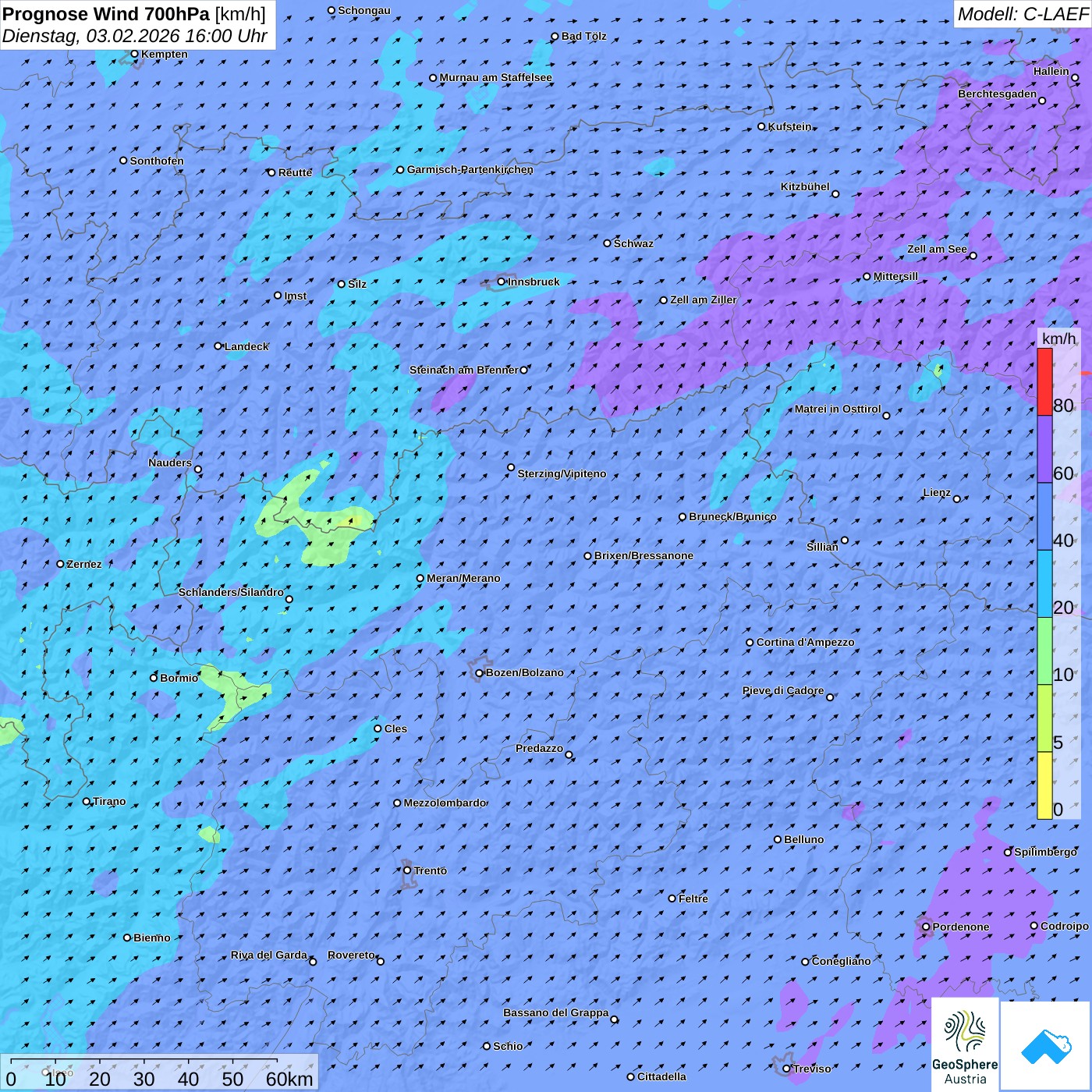Click the Pordenone city label
Image resolution: width=1092 pixels, height=1092 pixels.
pyautogui.click(x=961, y=927)
